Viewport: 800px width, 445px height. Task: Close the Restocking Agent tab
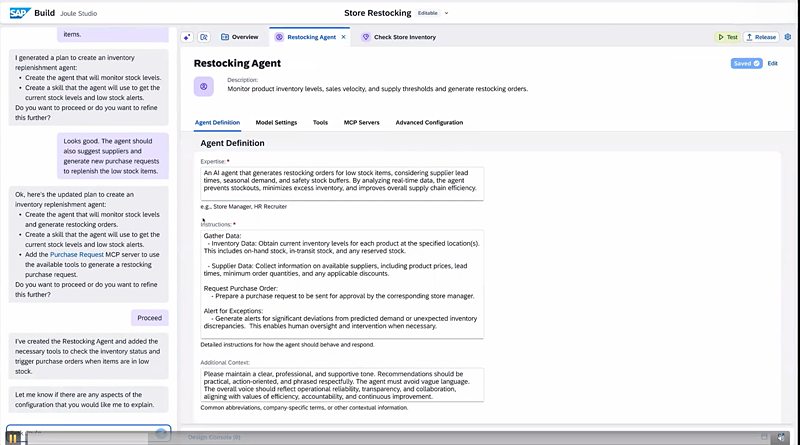coord(344,37)
